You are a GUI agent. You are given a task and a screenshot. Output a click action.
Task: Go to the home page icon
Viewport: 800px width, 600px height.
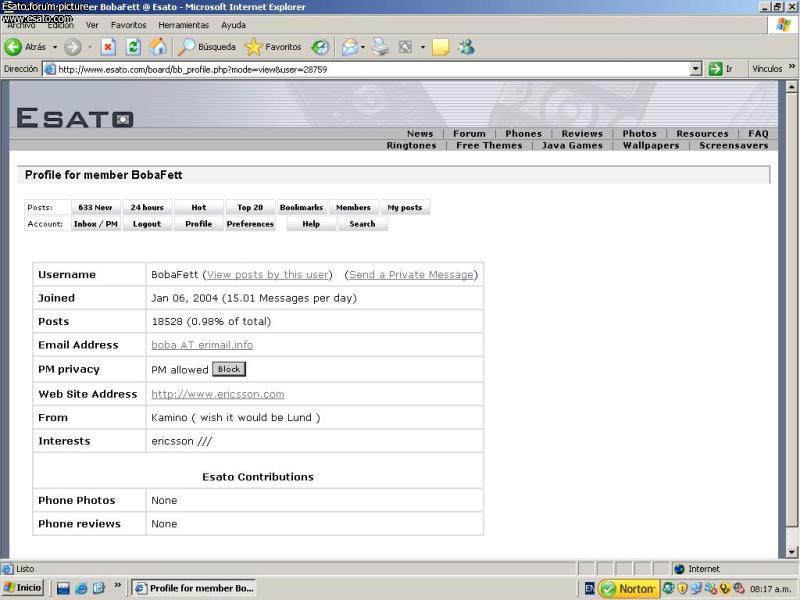point(158,47)
